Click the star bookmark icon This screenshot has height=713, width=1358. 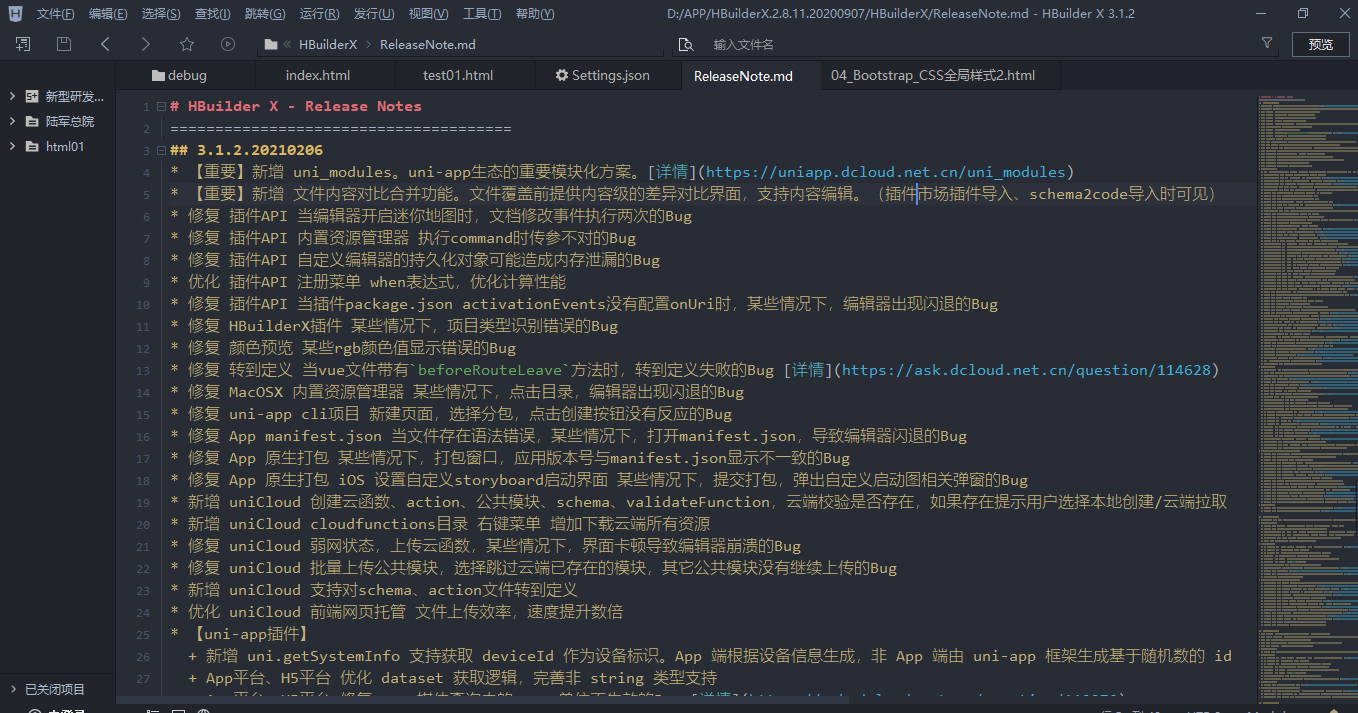(x=187, y=44)
